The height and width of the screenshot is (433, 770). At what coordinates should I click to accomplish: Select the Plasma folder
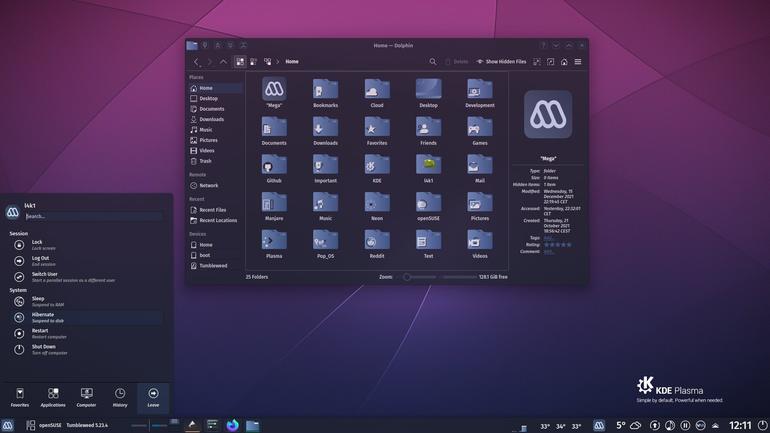(x=274, y=244)
